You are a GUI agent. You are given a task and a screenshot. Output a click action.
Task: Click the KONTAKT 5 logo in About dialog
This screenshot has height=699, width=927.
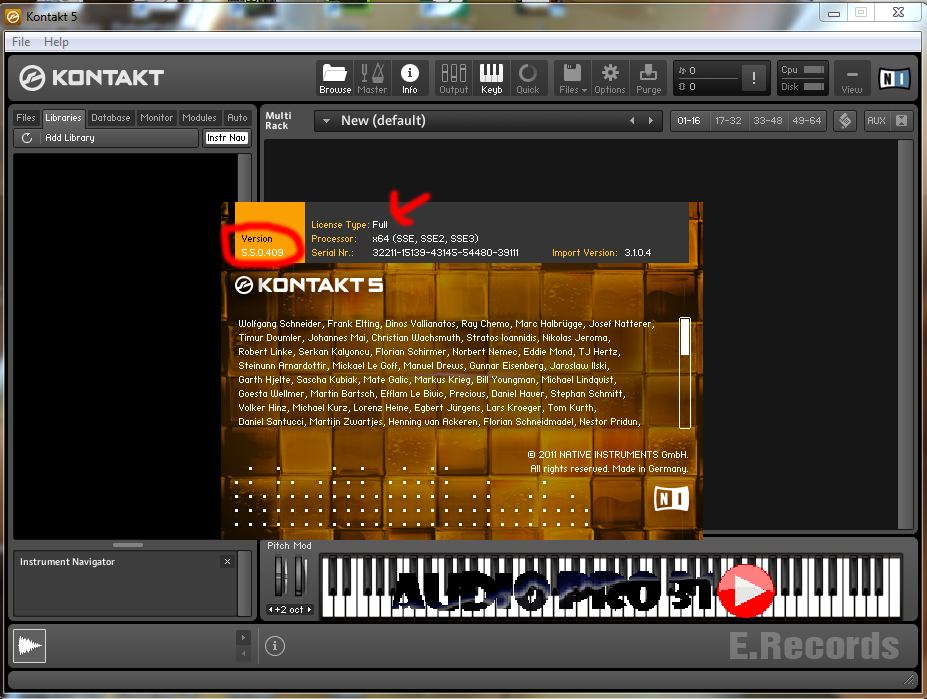coord(309,285)
